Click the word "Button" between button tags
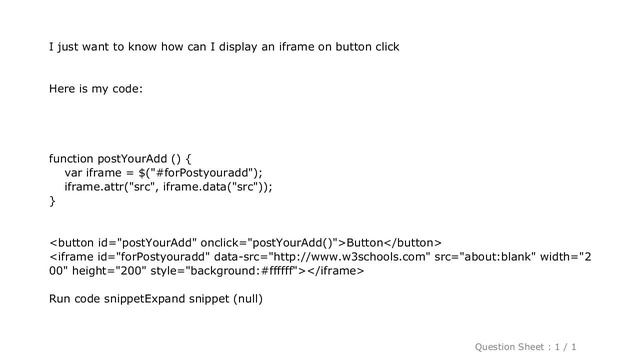Image resolution: width=640 pixels, height=360 pixels. (x=364, y=243)
